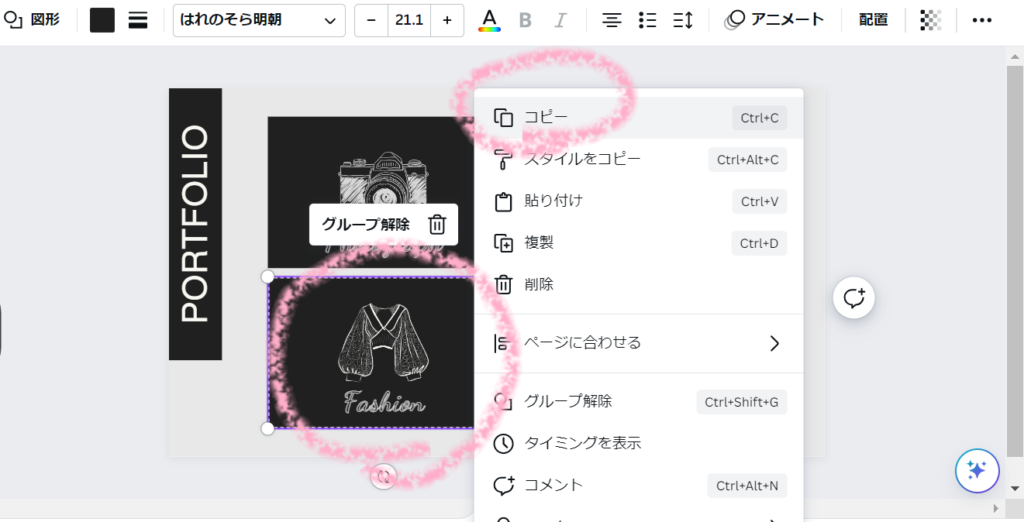
Task: Click the add comment bubble icon
Action: (x=854, y=298)
